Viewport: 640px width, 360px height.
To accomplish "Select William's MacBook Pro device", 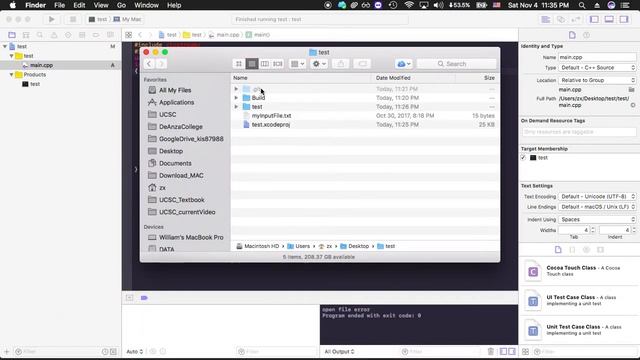I will click(x=191, y=237).
